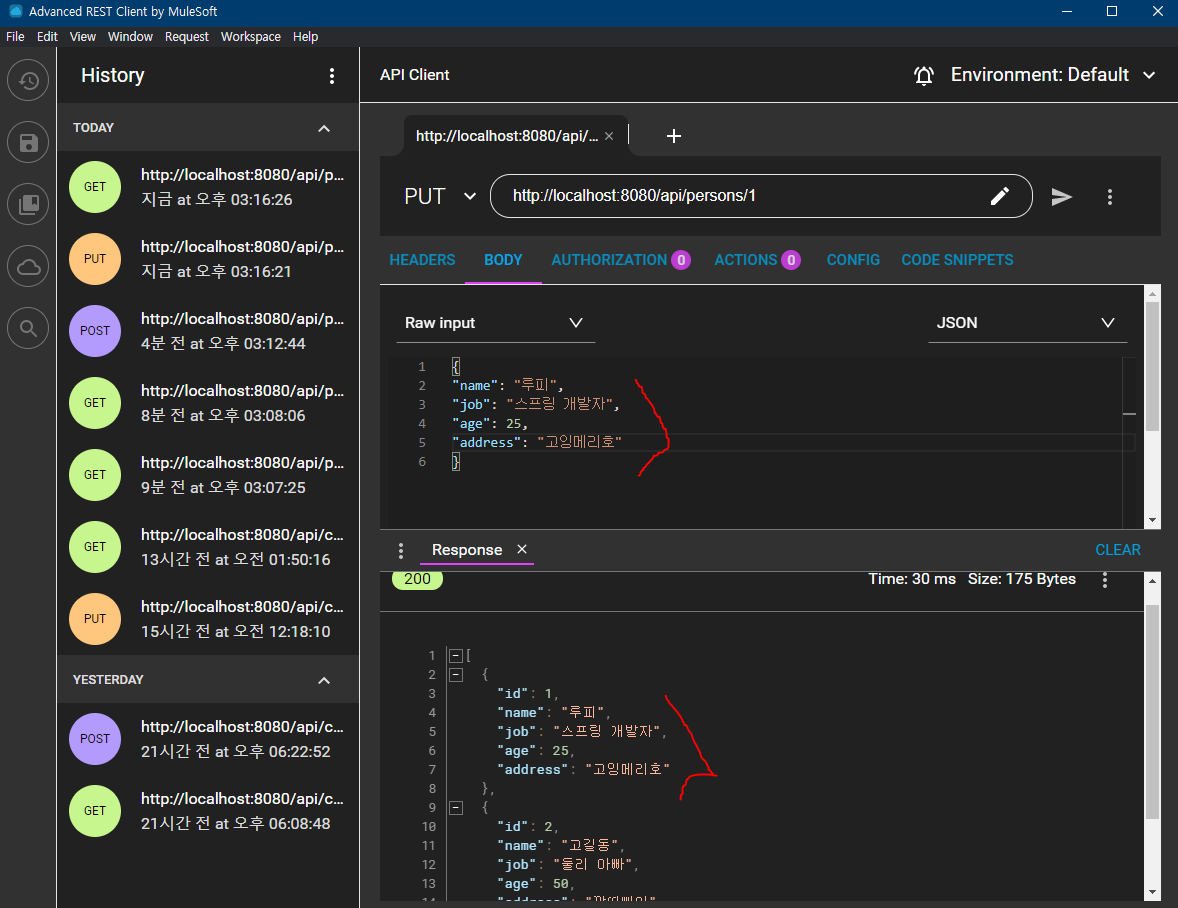The image size is (1178, 908).
Task: Click the GET badge at 03:16:26
Action: [x=95, y=187]
